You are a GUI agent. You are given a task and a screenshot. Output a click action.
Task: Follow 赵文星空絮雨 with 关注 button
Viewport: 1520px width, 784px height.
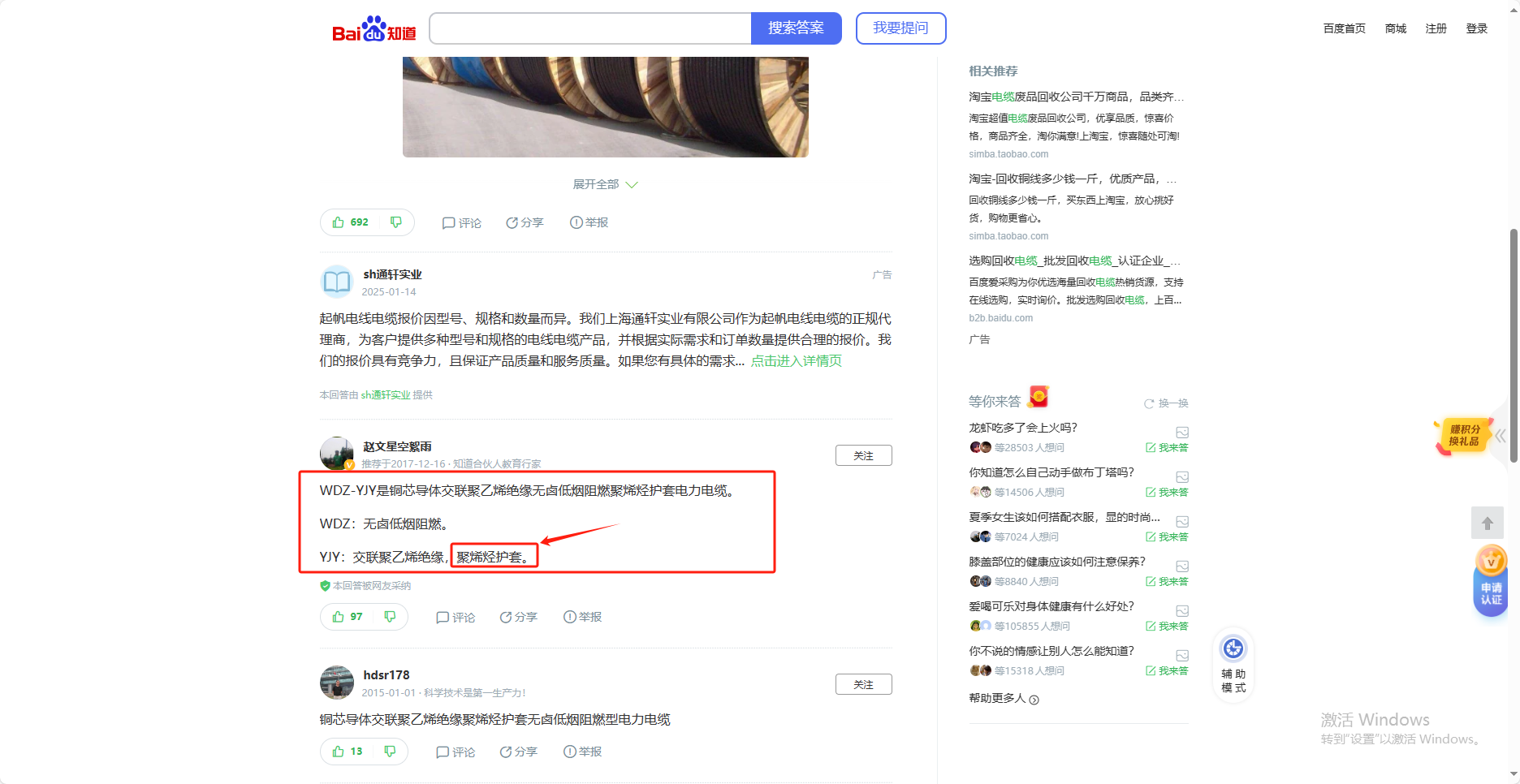click(x=864, y=455)
